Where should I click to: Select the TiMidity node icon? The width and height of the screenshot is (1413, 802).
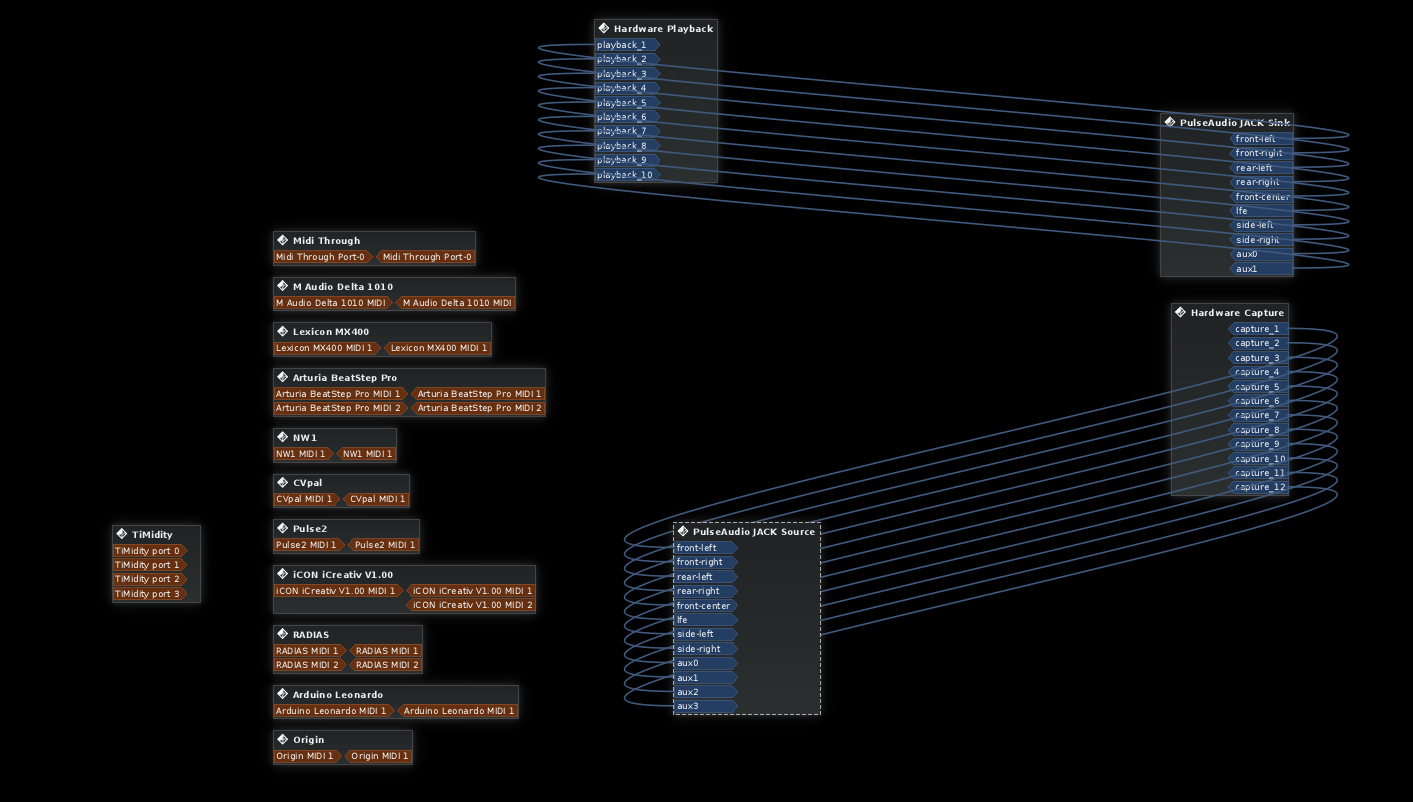[x=121, y=534]
